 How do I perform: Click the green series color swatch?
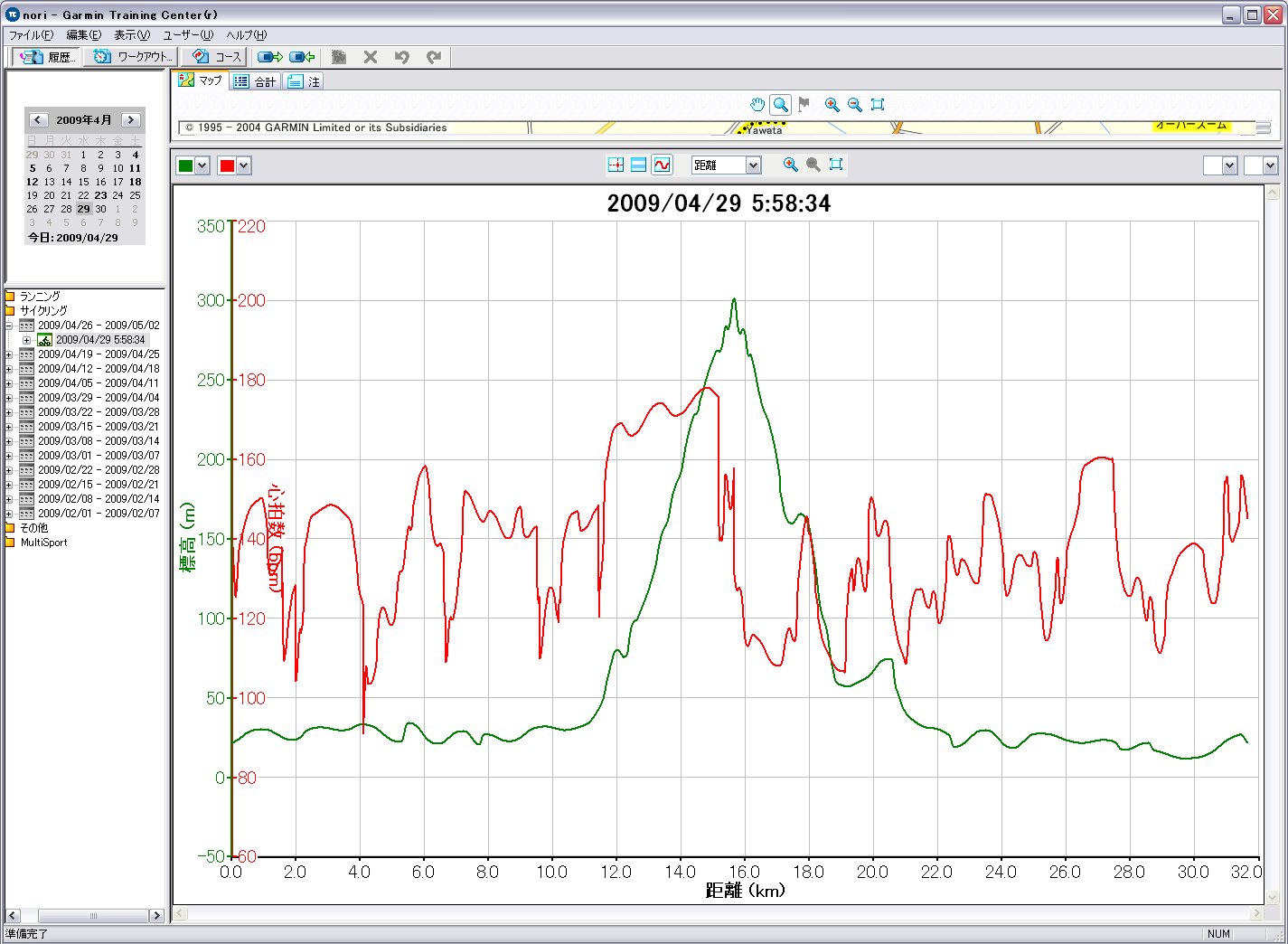(185, 165)
